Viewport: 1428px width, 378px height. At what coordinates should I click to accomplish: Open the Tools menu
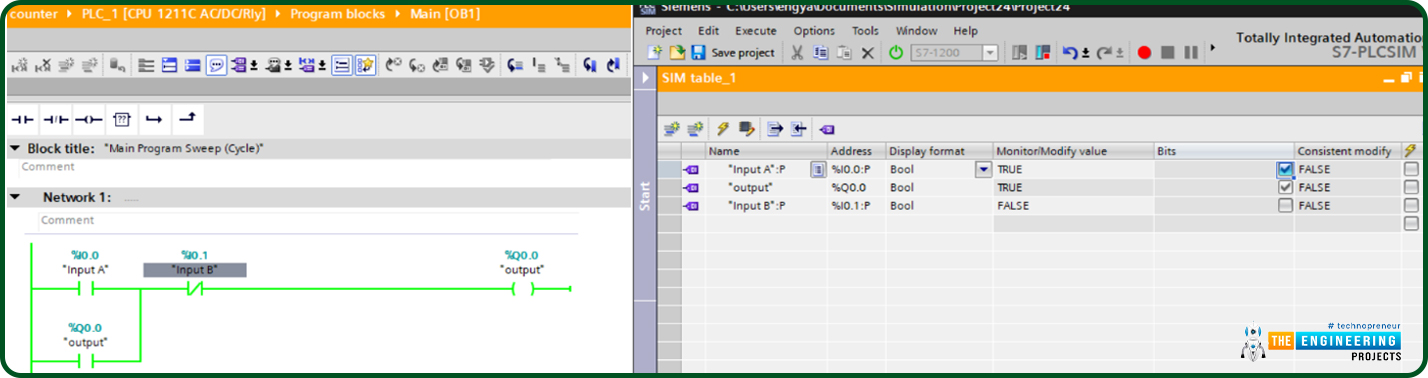tap(866, 31)
